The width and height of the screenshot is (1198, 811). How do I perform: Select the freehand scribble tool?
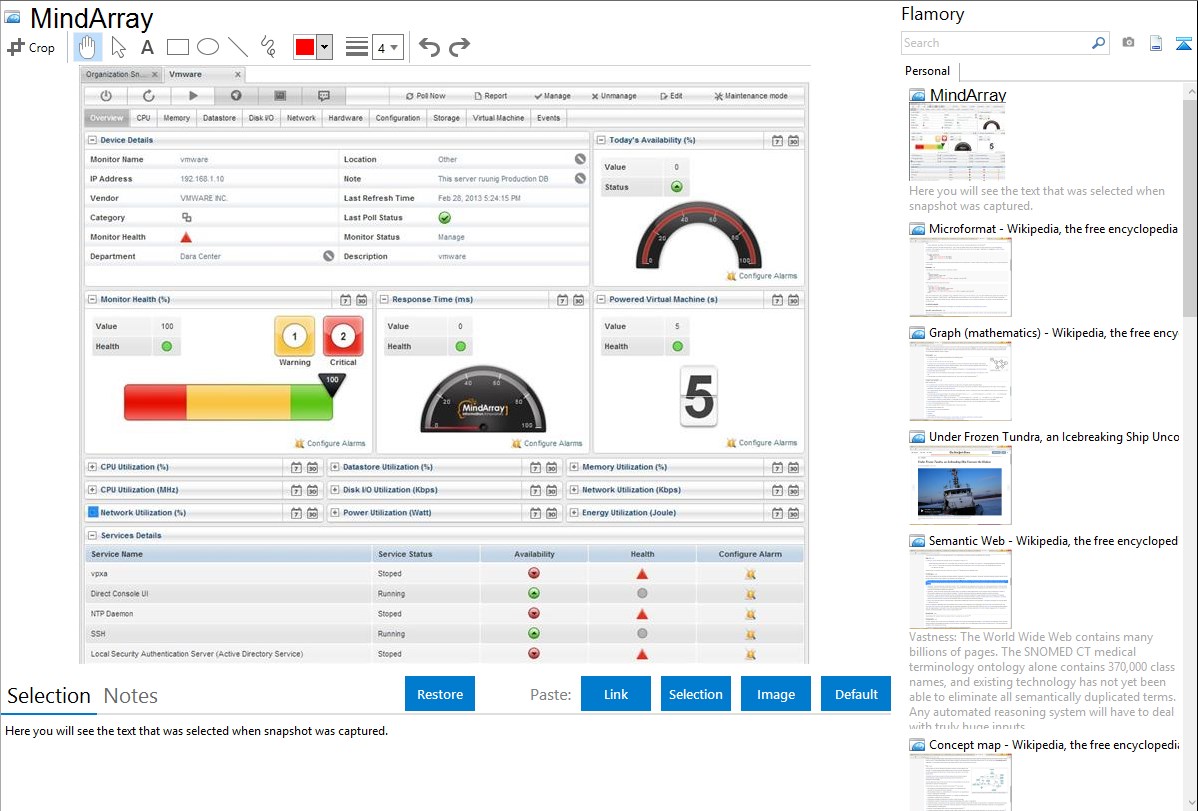pos(268,47)
